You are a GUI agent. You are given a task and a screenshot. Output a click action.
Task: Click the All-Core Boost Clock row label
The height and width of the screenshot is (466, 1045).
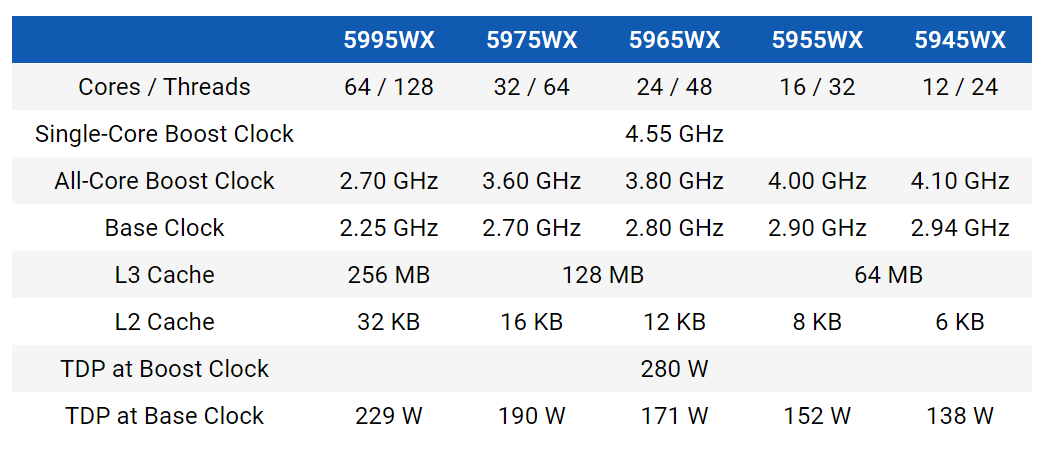(x=165, y=181)
